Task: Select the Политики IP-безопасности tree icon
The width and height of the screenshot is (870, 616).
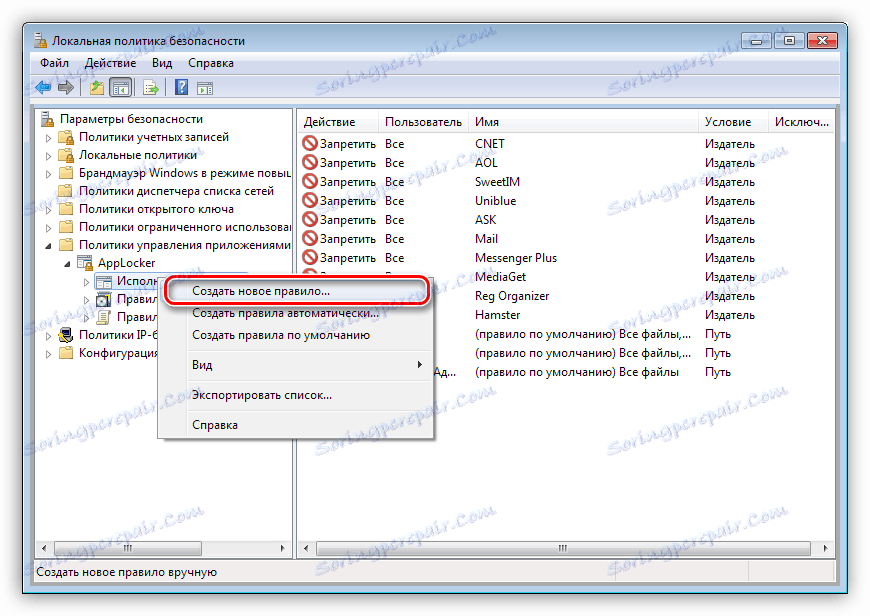Action: click(68, 333)
